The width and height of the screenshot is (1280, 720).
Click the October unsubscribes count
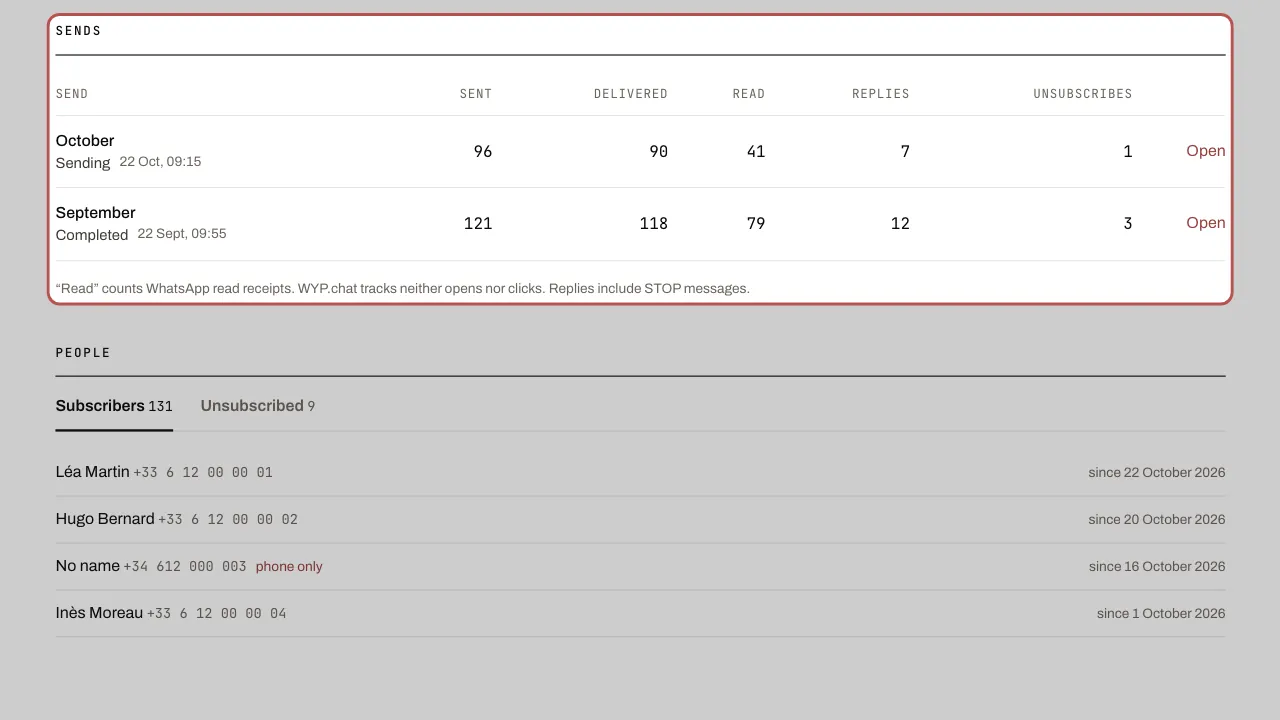(1128, 151)
